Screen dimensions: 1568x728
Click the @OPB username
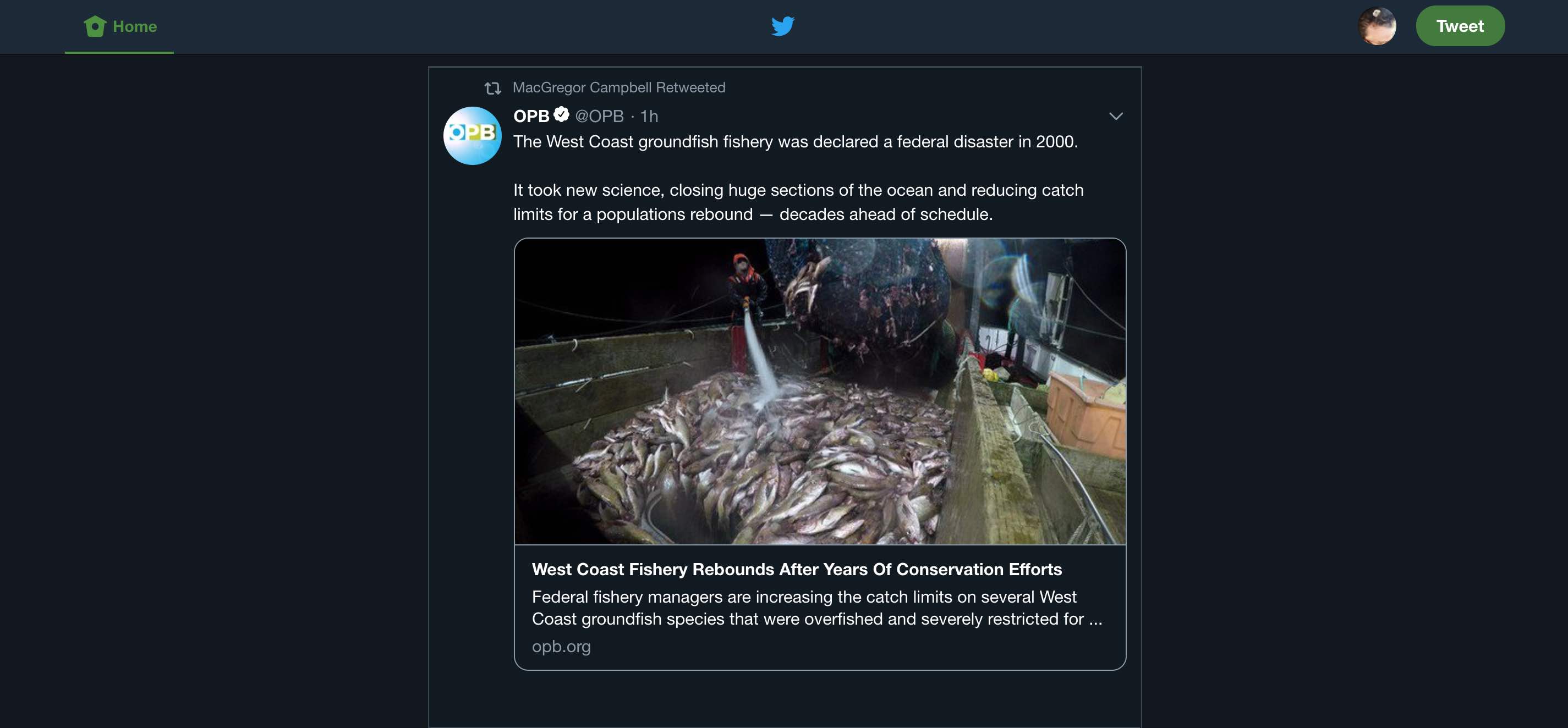click(600, 115)
